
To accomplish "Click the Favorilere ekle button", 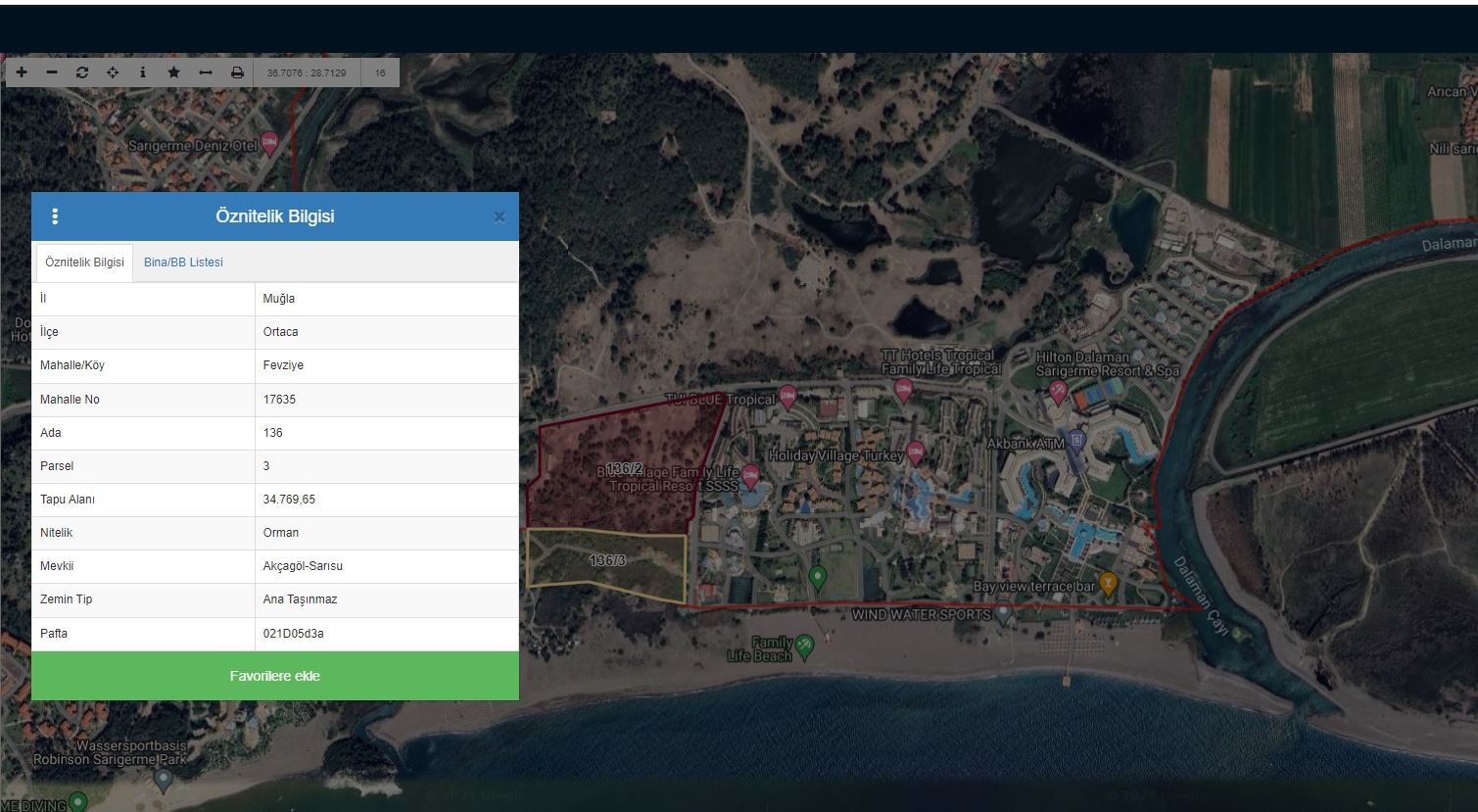I will coord(275,676).
